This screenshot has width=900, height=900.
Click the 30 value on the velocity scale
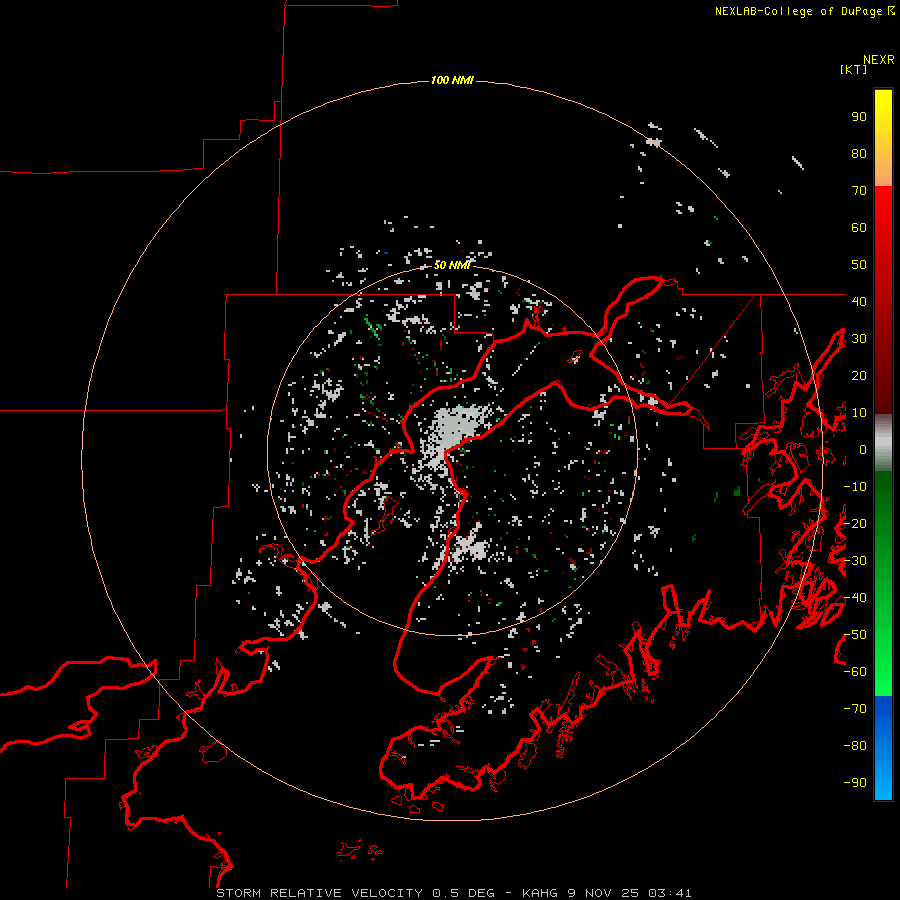[859, 339]
